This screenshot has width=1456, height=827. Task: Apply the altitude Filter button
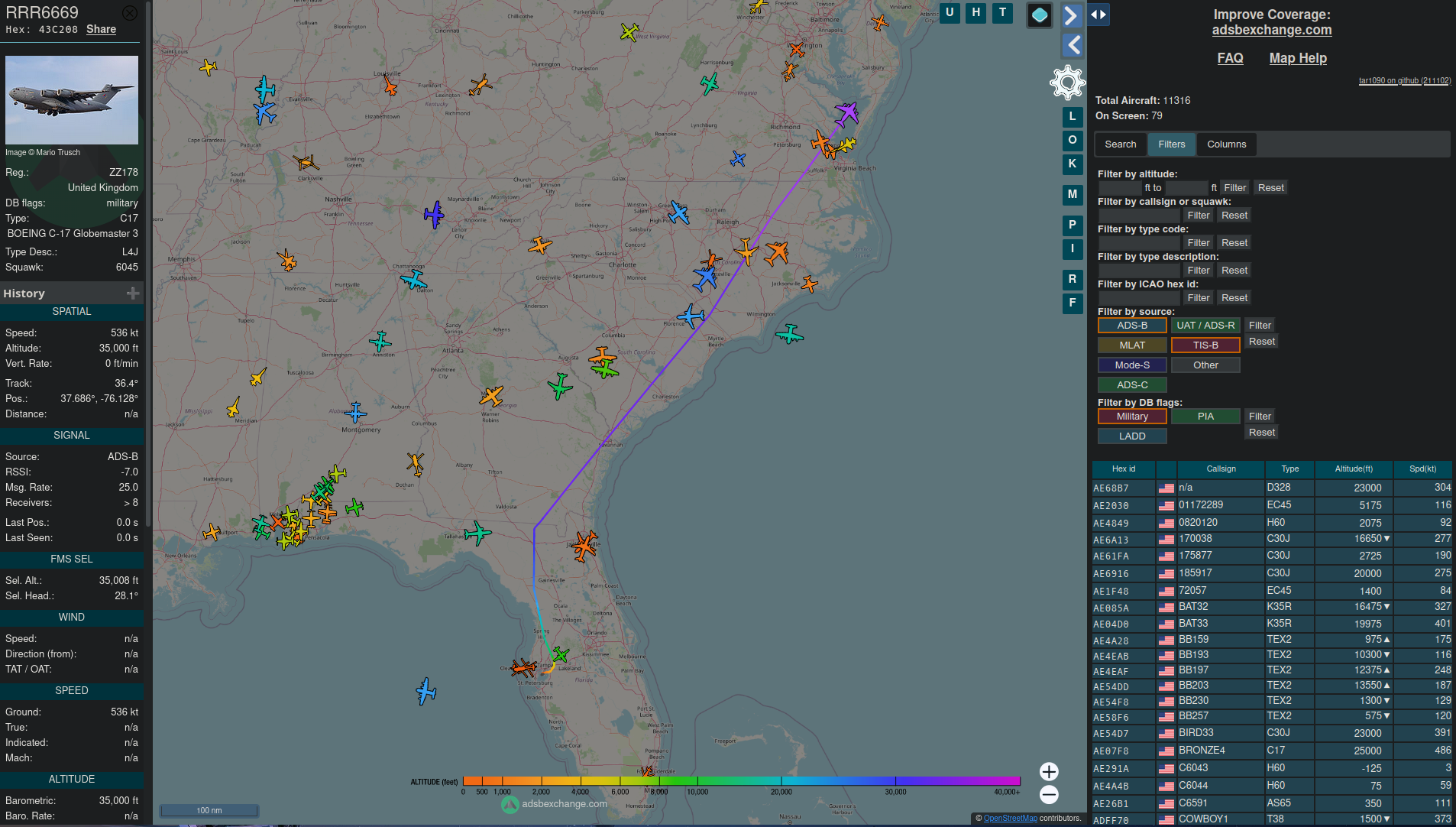coord(1234,188)
